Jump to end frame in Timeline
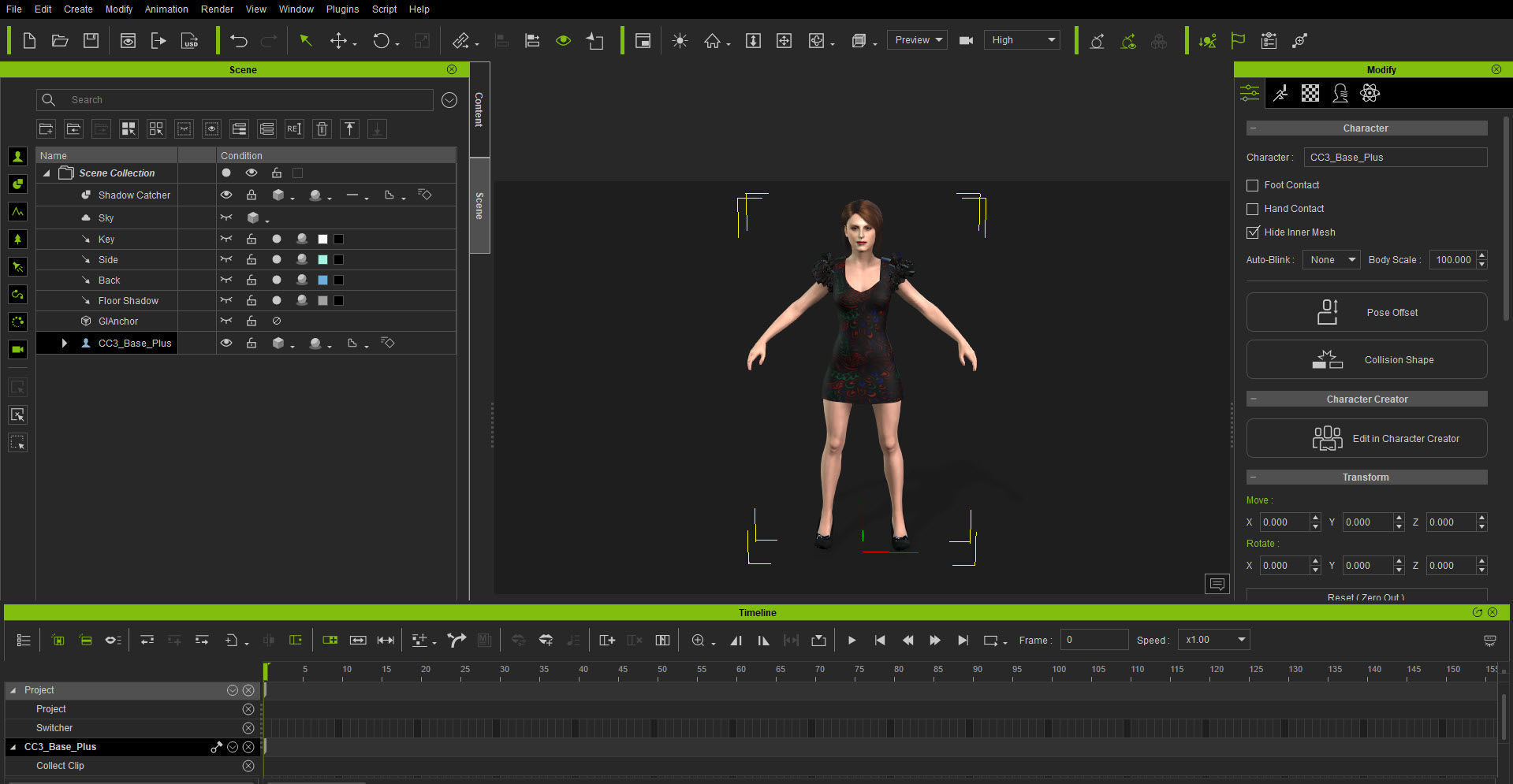 click(x=963, y=641)
